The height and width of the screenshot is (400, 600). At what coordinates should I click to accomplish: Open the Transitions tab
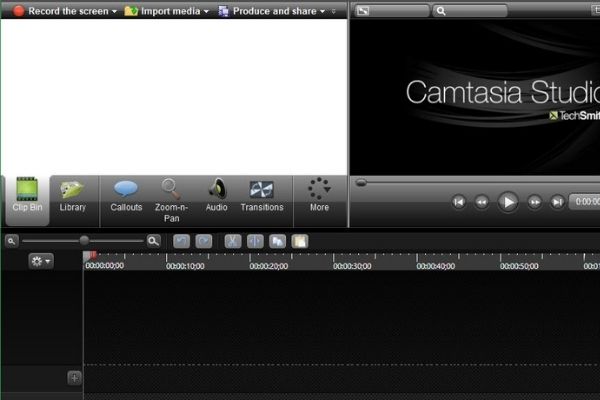pos(262,196)
